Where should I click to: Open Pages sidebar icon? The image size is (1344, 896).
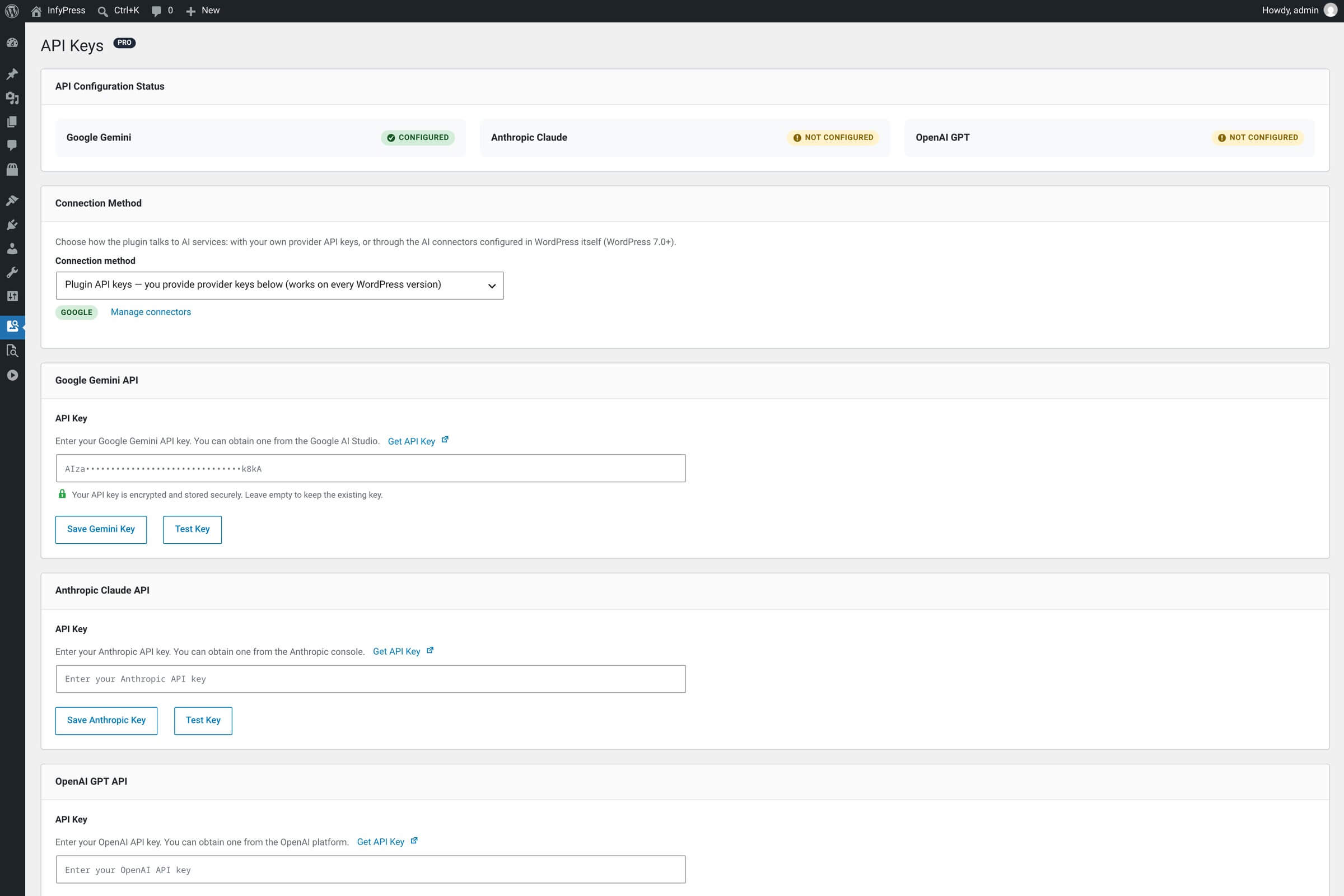[12, 122]
